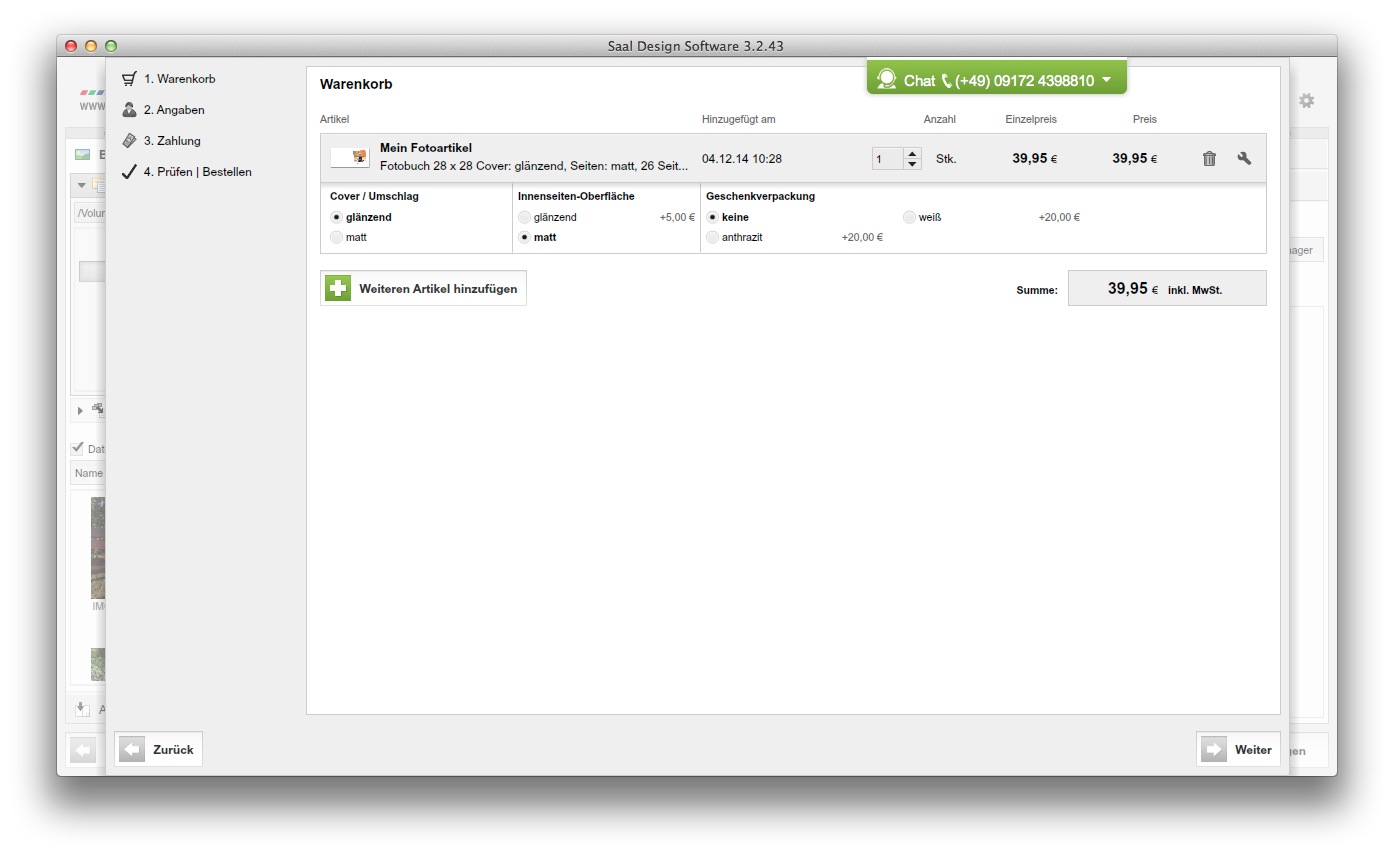Click the person icon beside 2. Angaben
This screenshot has width=1394, height=855.
point(129,110)
